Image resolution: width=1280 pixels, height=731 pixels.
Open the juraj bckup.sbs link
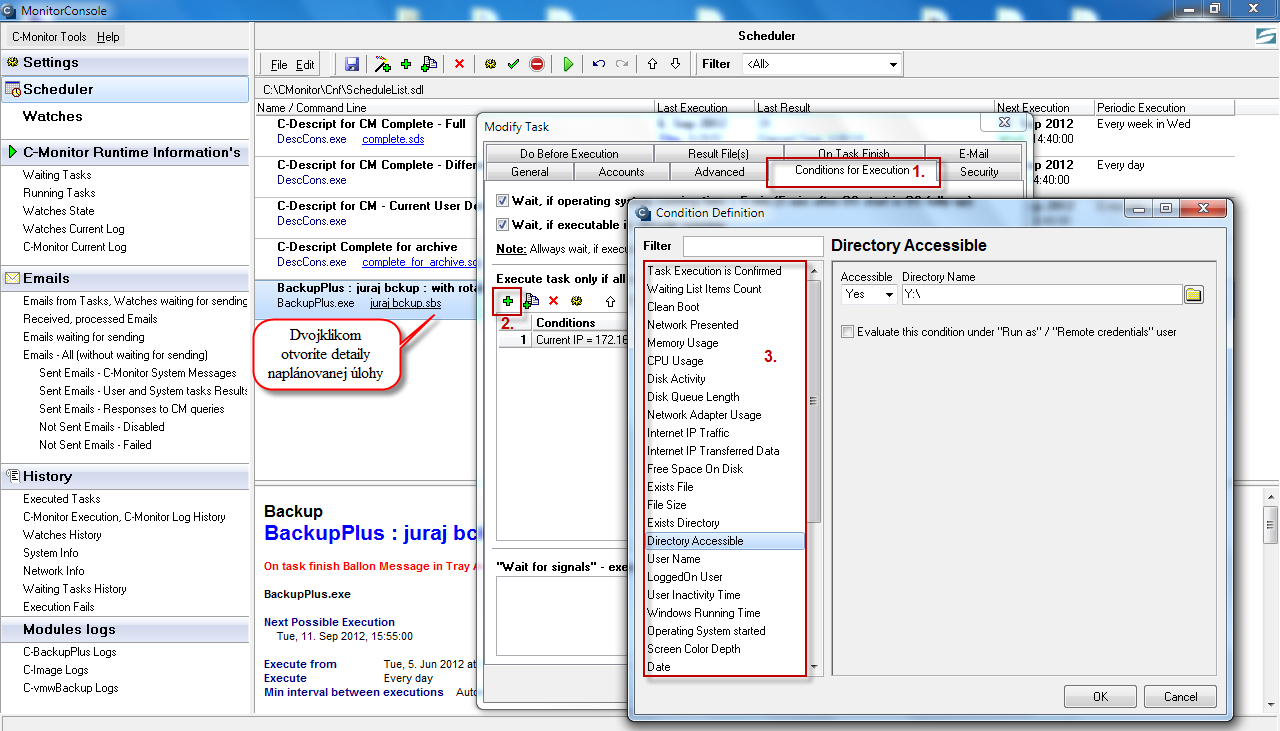click(x=405, y=302)
